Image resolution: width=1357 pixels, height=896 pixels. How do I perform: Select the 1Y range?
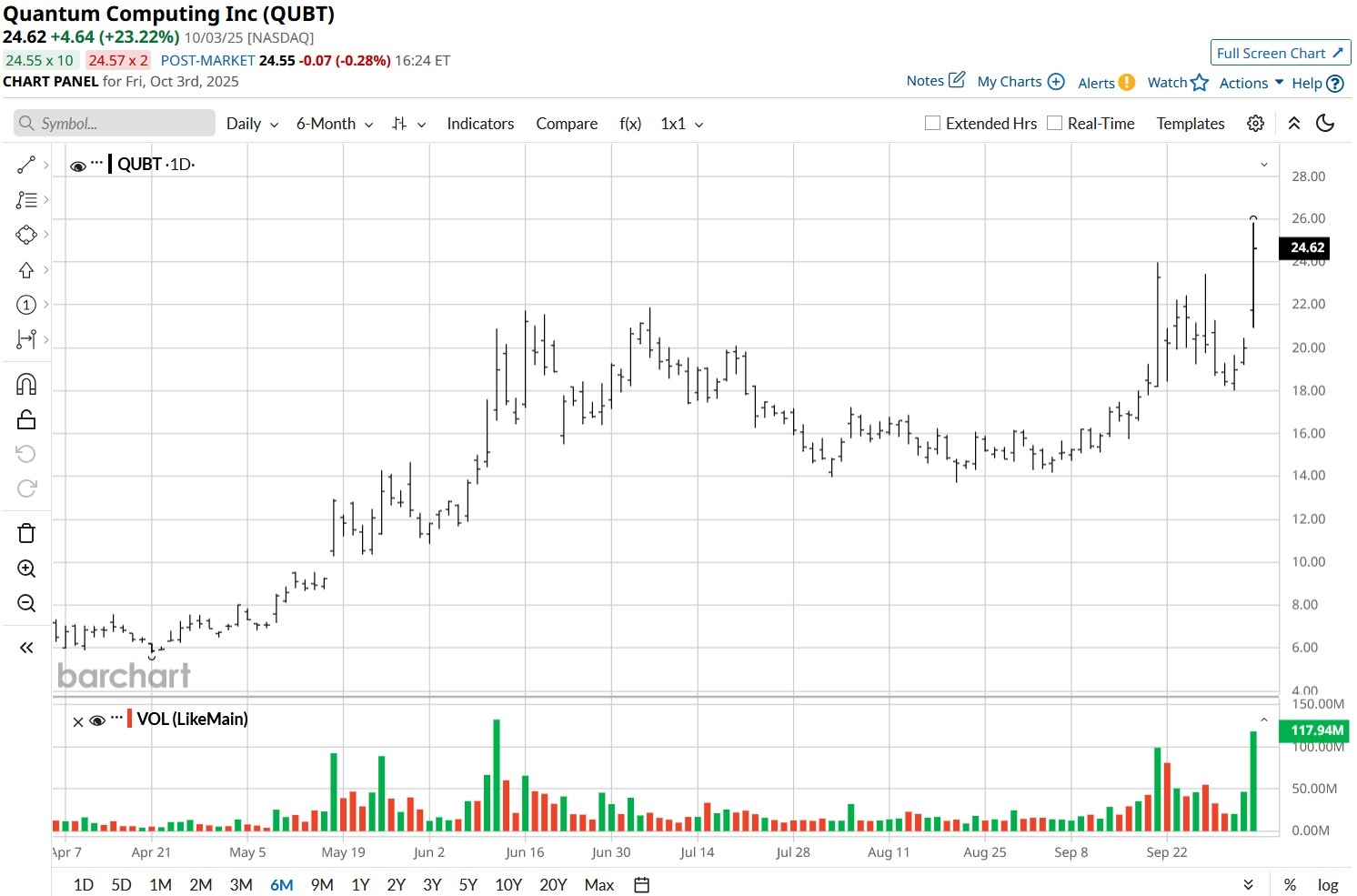tap(360, 885)
